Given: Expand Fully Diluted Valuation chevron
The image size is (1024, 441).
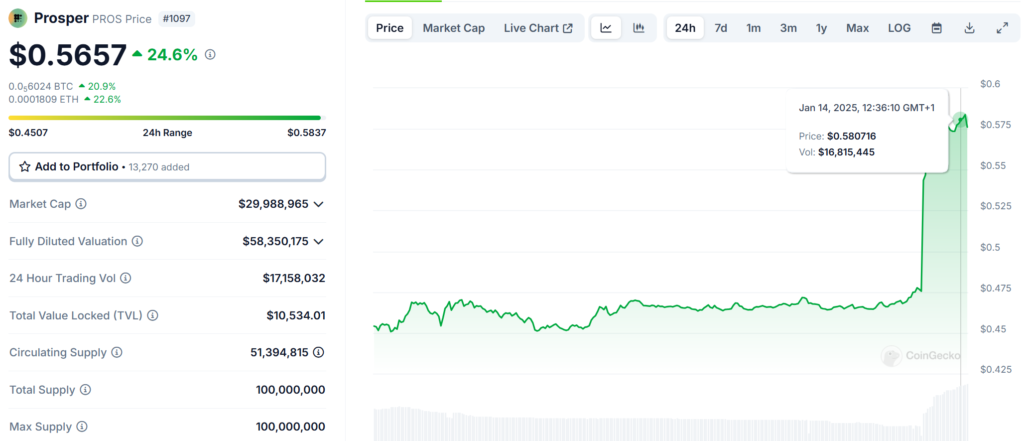Looking at the screenshot, I should 319,241.
